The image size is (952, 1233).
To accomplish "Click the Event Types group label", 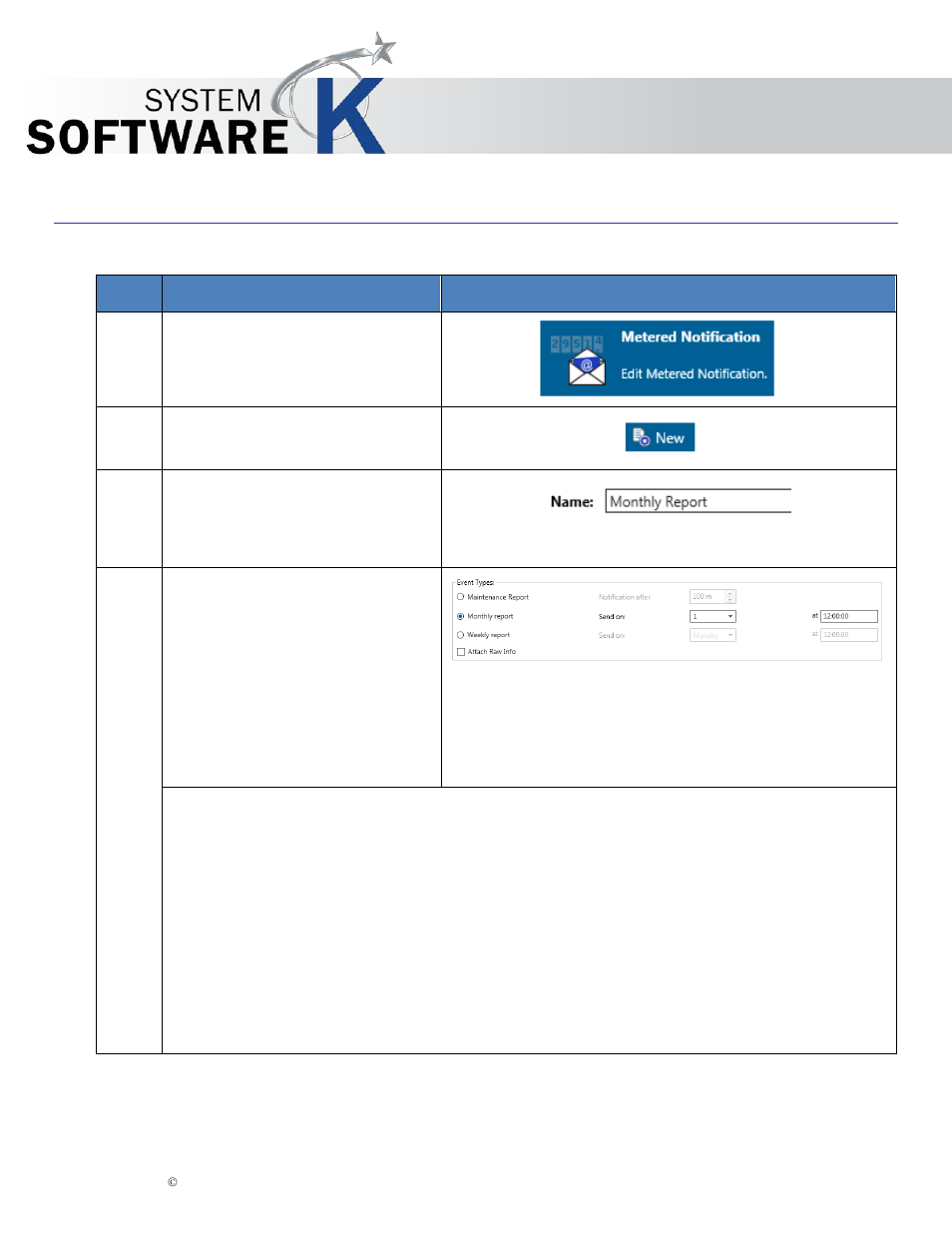I will (x=475, y=582).
